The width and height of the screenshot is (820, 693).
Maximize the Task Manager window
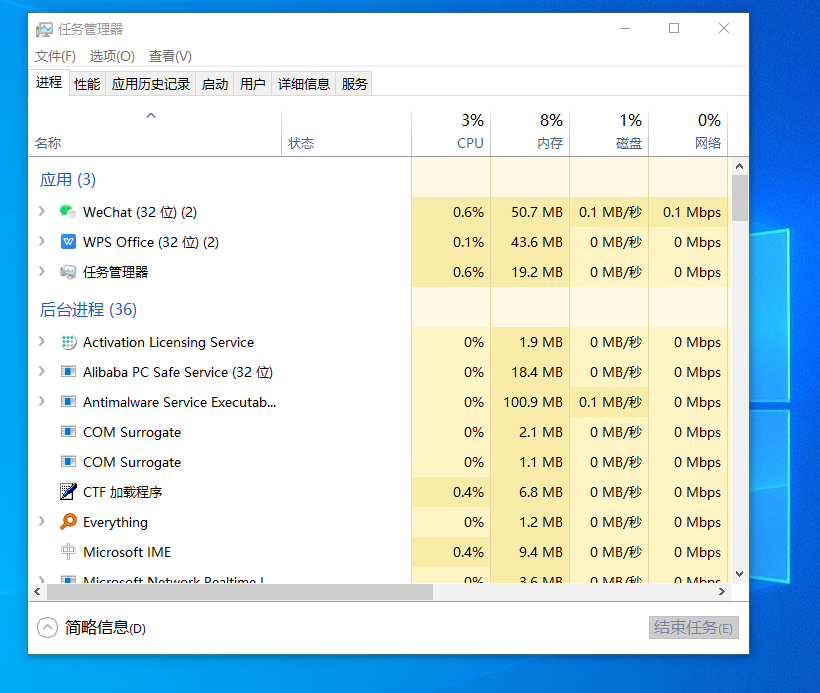coord(674,28)
